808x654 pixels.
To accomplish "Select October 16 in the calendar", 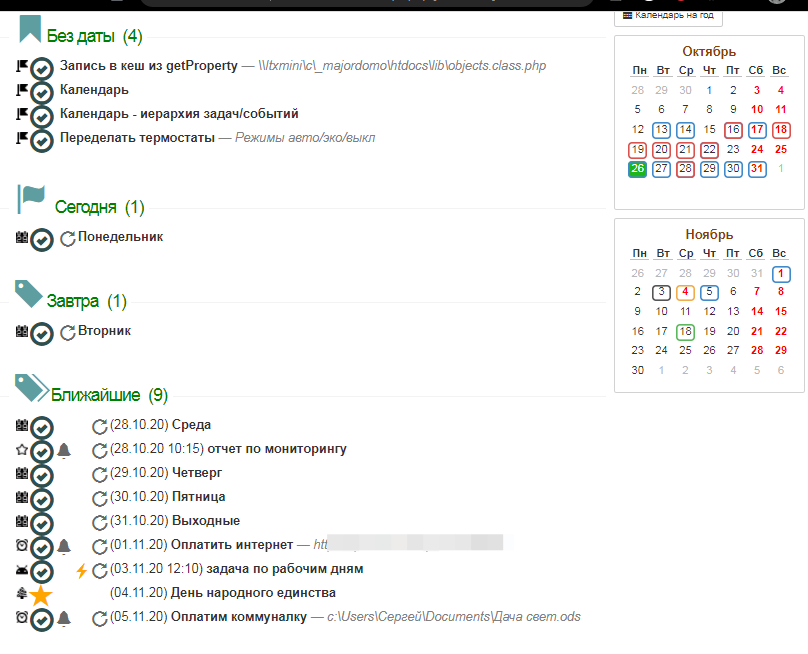I will (733, 130).
